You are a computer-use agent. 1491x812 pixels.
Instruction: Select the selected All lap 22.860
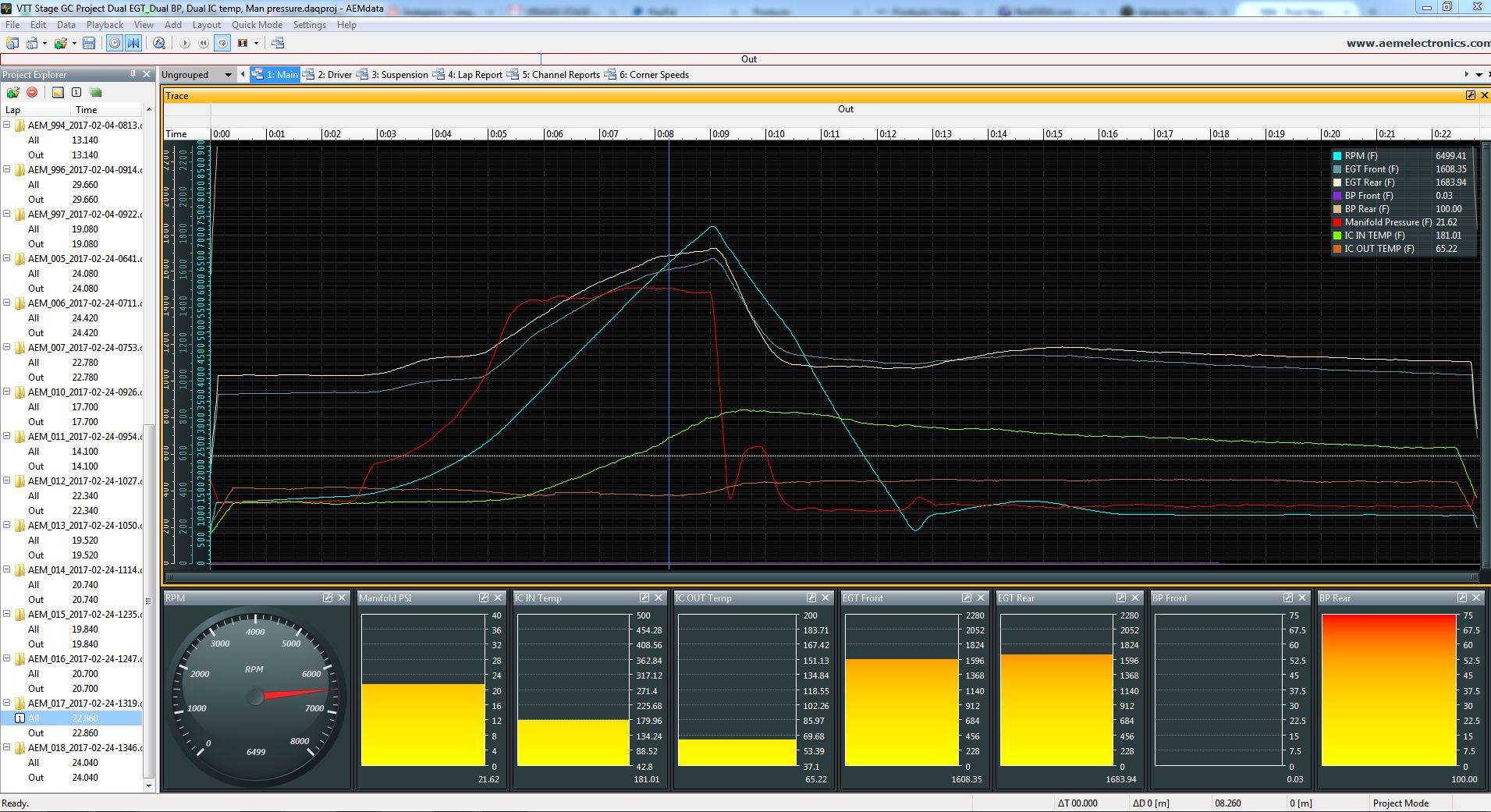(72, 718)
